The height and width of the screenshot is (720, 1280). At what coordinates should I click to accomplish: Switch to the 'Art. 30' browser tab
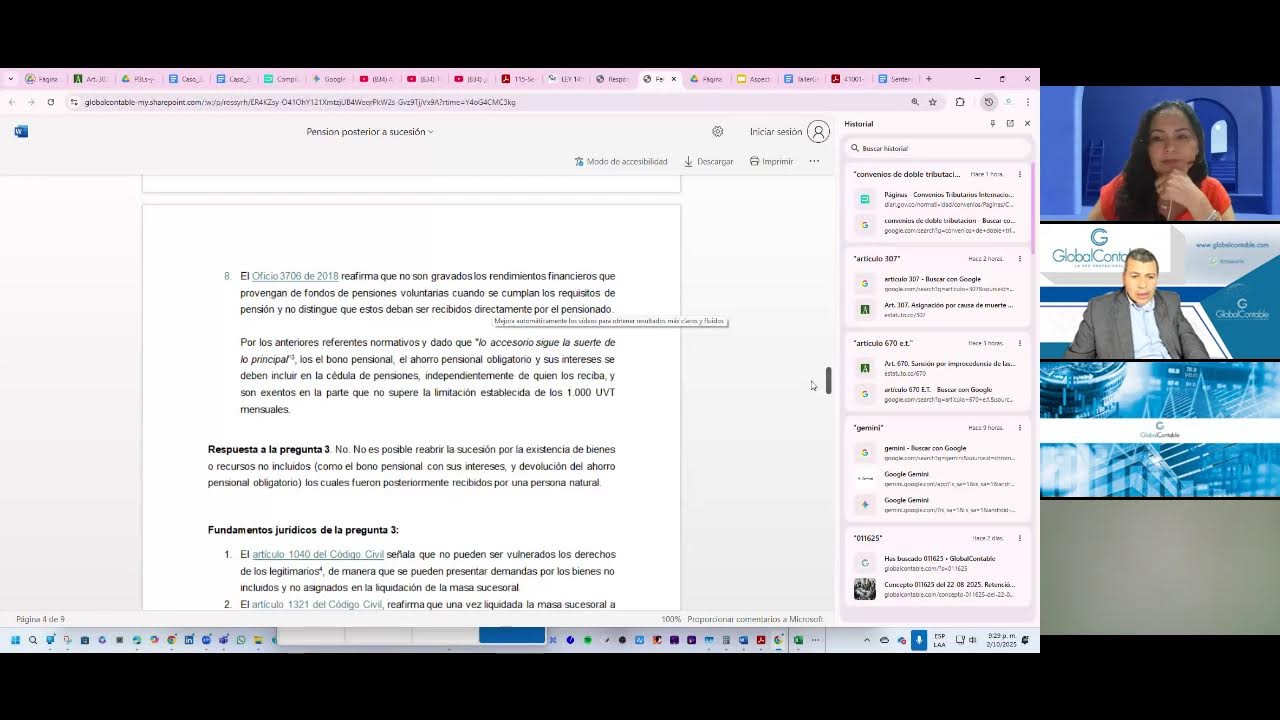(90, 79)
